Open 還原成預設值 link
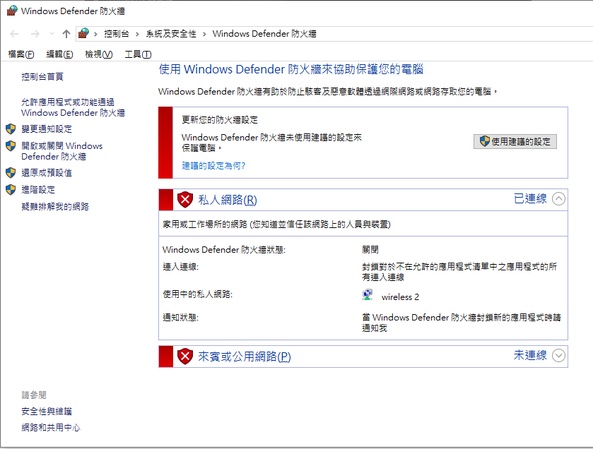 [x=47, y=173]
